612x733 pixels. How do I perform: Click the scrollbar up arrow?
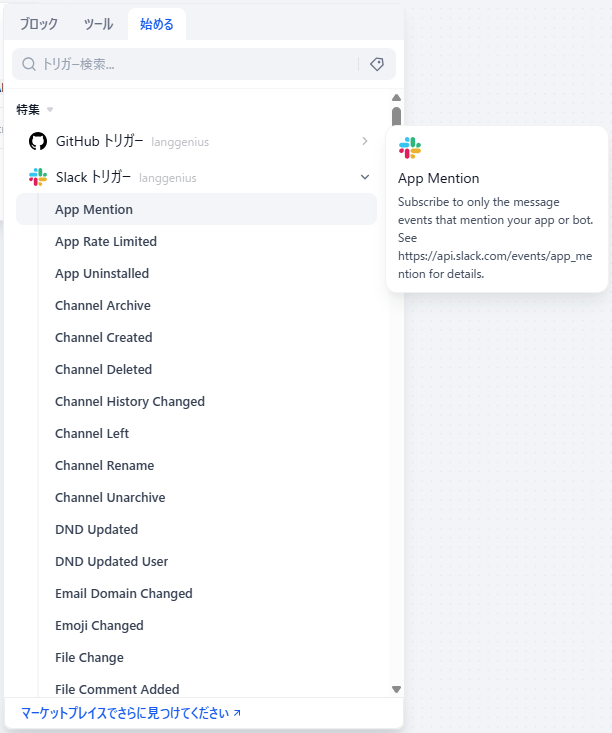point(396,98)
